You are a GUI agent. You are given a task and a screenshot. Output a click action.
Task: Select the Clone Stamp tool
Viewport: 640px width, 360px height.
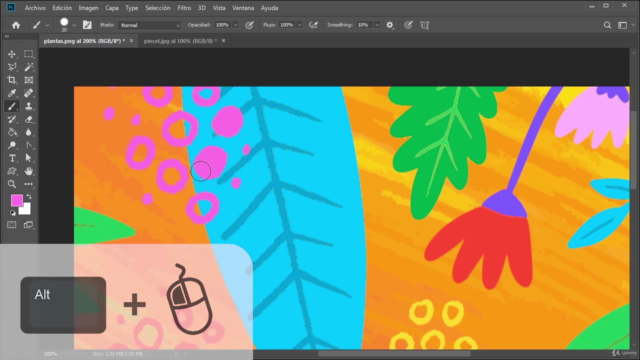click(x=29, y=106)
